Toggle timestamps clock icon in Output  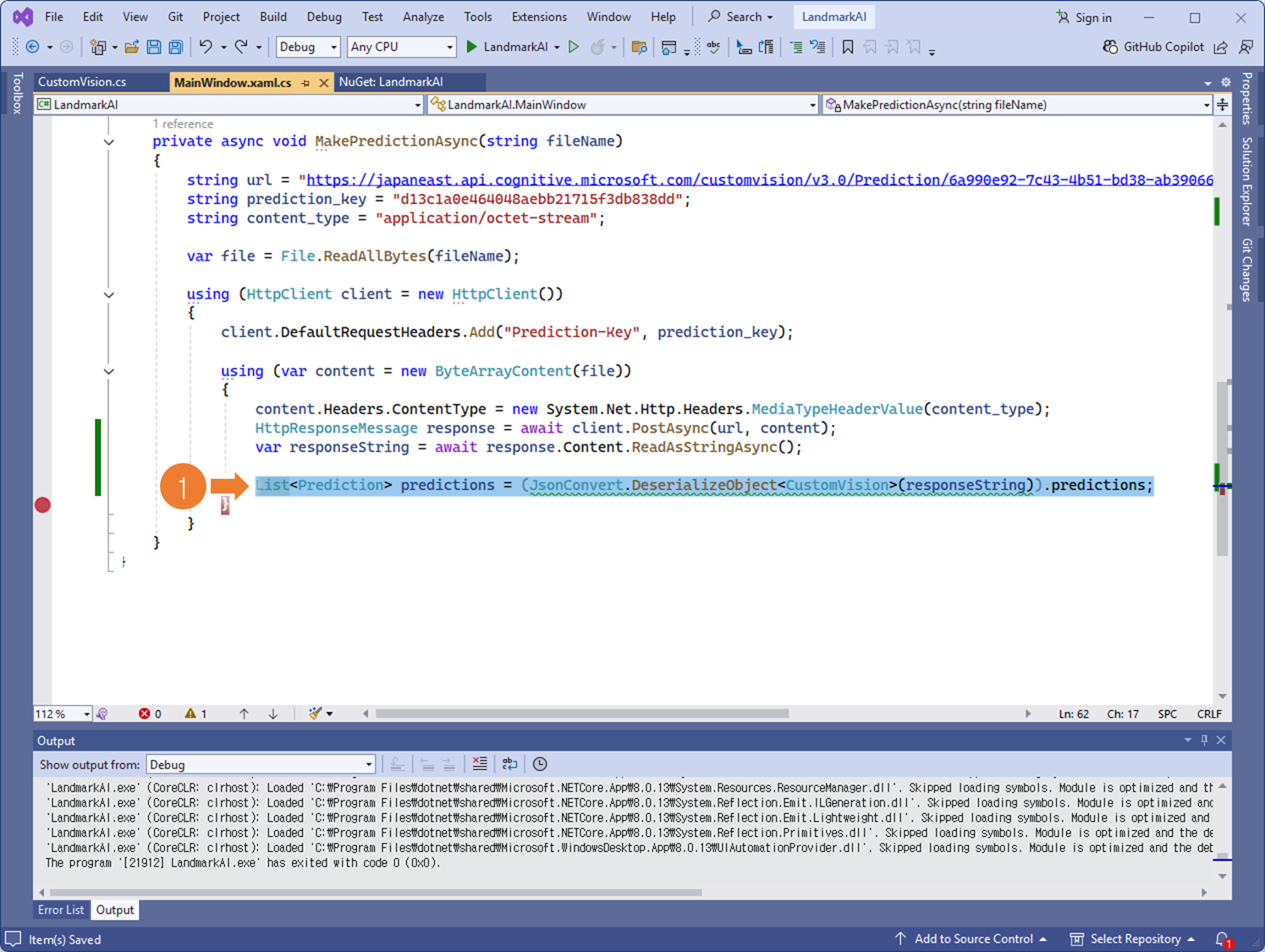point(540,764)
